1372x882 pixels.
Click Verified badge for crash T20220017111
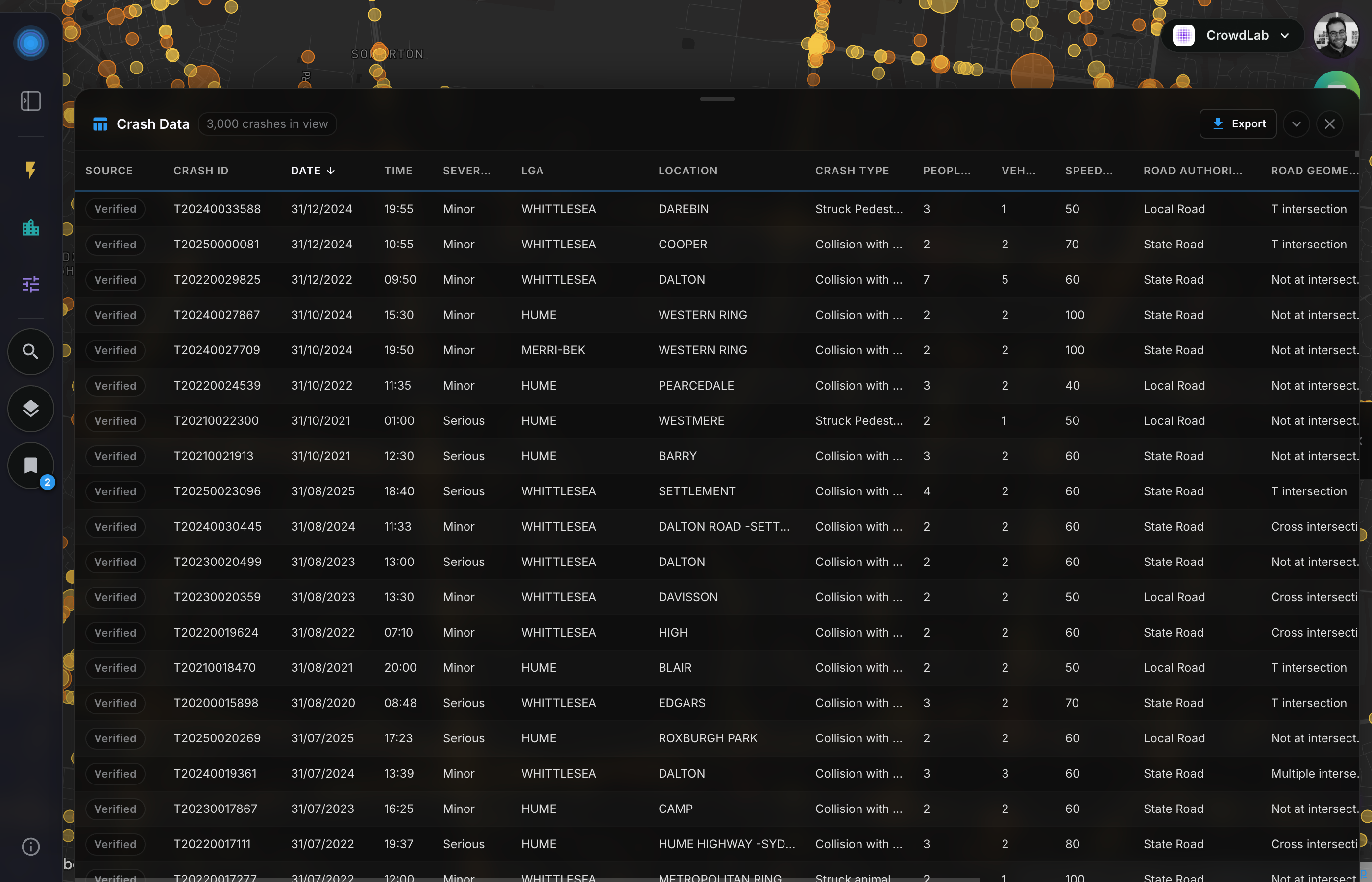115,844
